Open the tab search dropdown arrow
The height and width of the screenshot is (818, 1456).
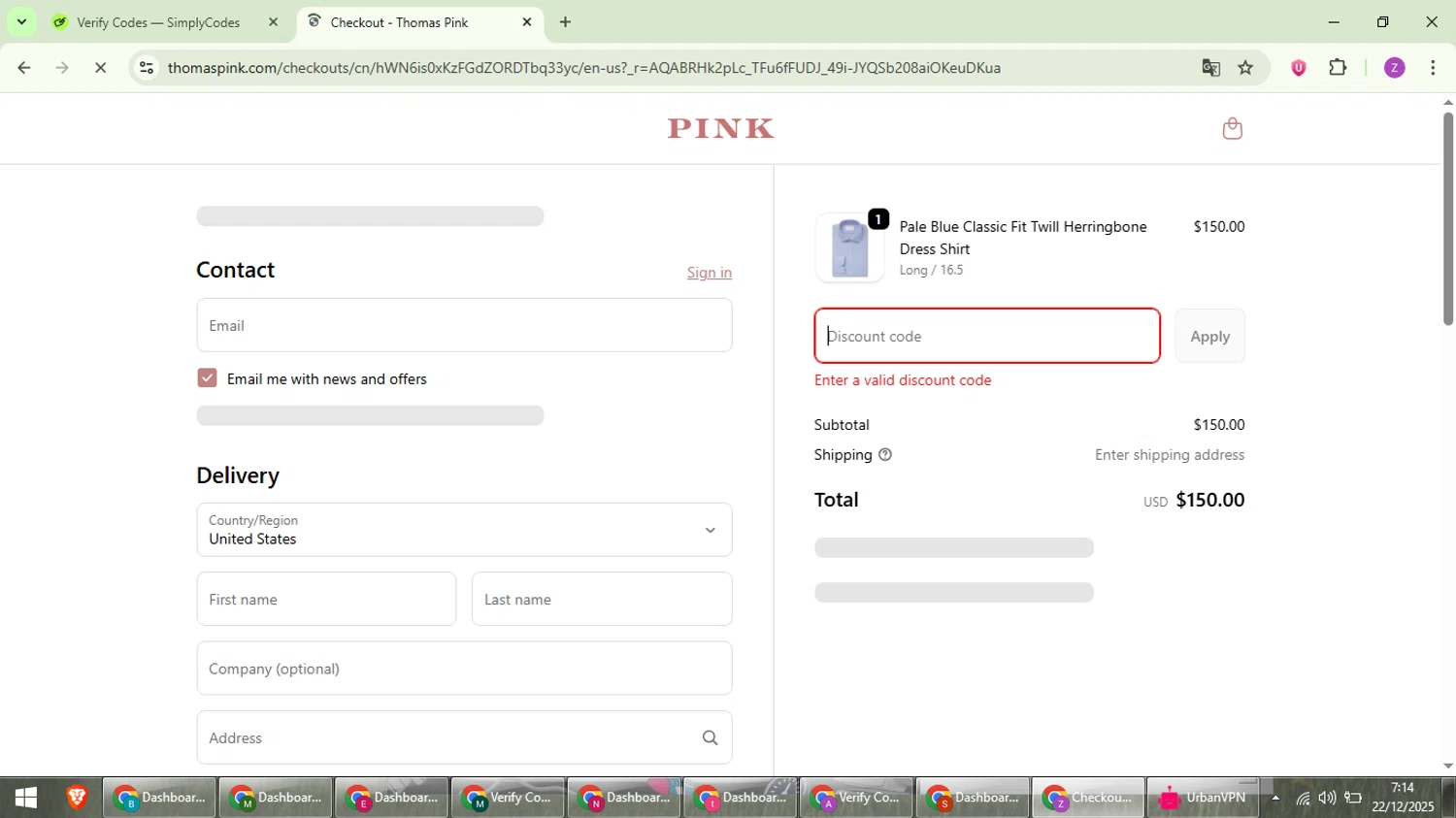click(21, 21)
